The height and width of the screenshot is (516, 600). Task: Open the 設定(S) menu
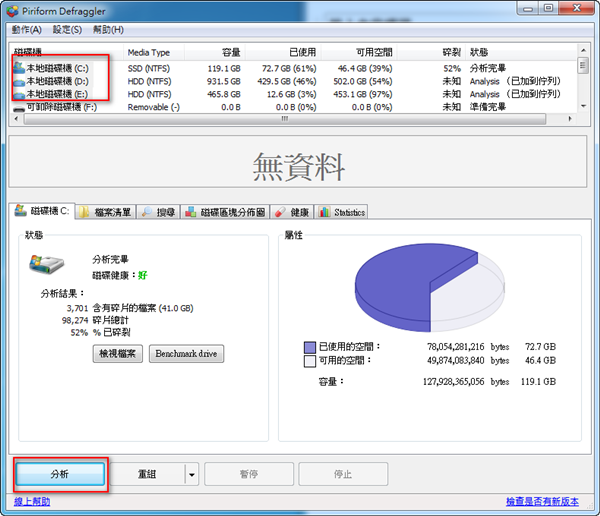point(67,29)
